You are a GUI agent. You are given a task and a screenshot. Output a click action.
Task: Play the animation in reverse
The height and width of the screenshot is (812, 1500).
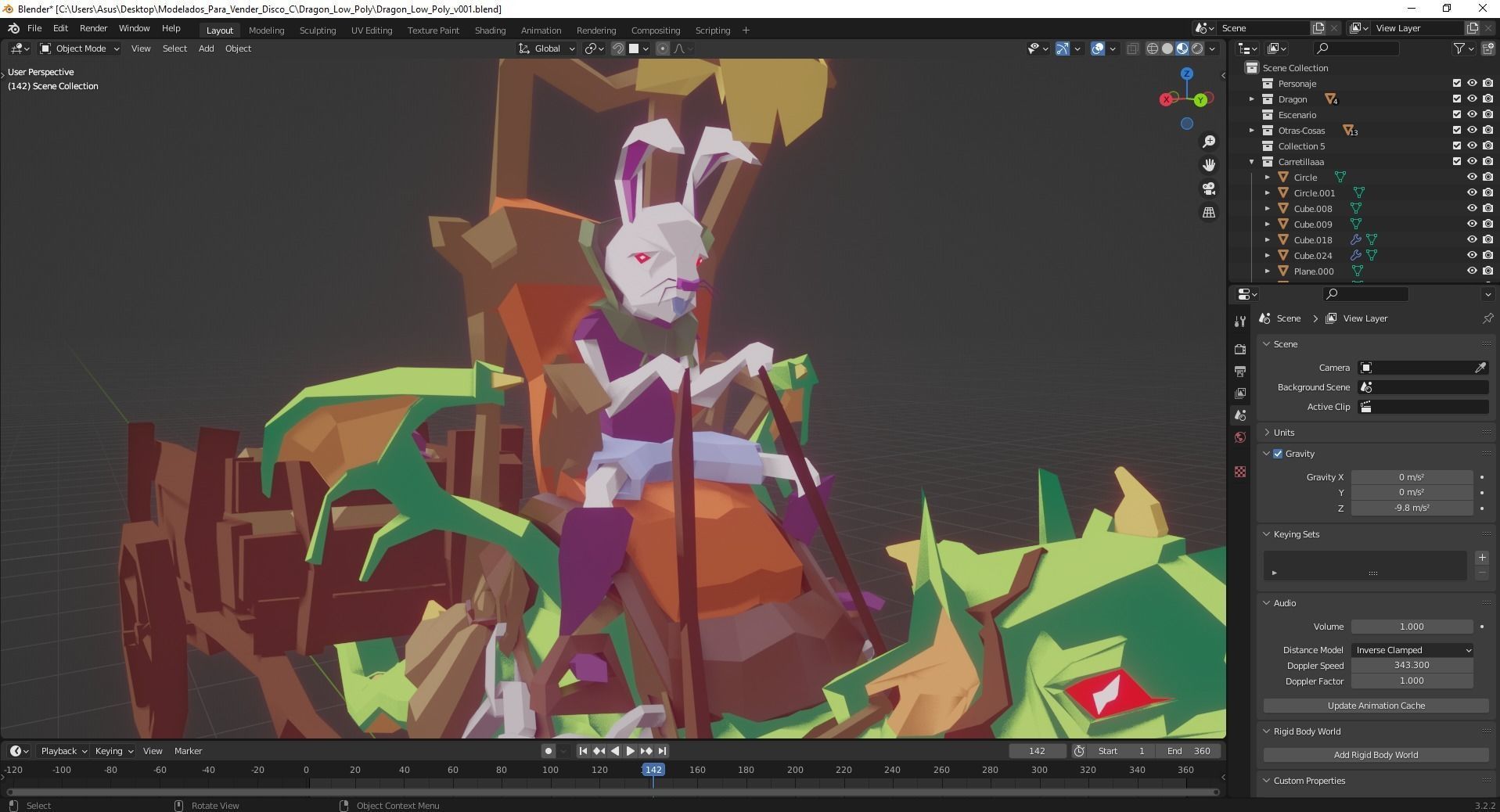point(614,751)
